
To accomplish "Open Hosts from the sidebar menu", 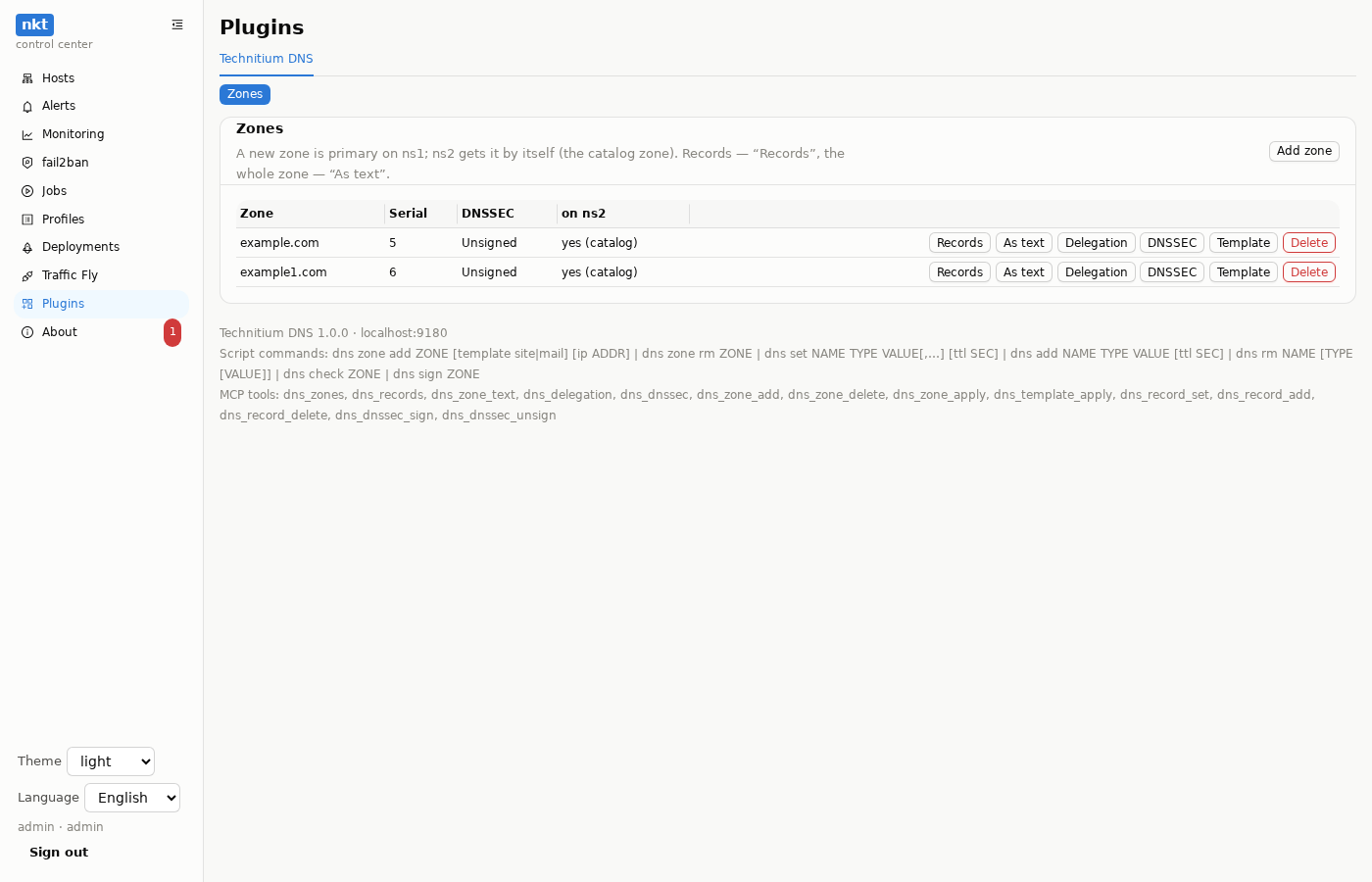I will pyautogui.click(x=102, y=78).
